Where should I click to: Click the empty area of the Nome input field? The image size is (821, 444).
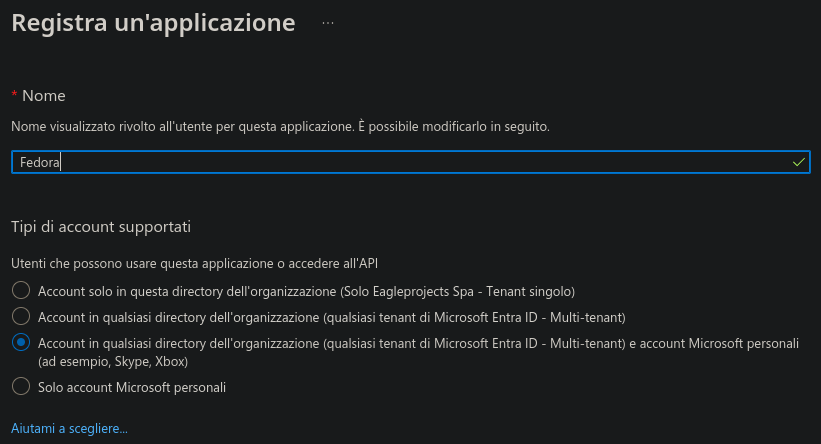coord(400,161)
